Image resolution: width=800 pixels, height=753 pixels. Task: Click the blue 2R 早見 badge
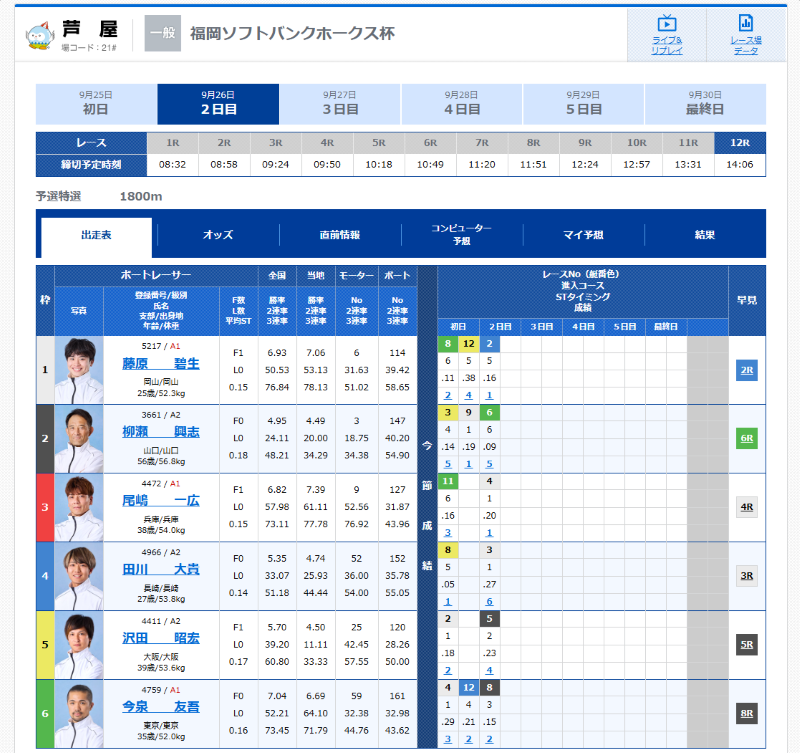tap(747, 369)
